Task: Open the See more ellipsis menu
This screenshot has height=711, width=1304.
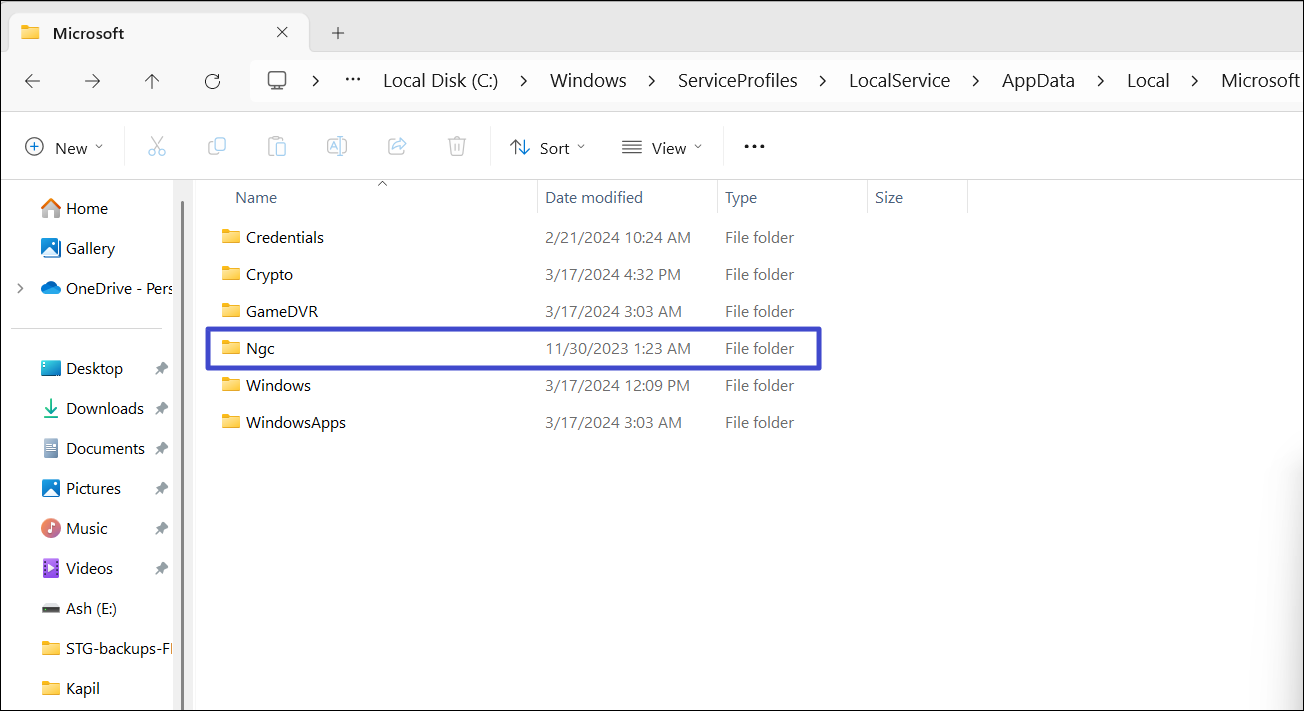Action: click(754, 147)
